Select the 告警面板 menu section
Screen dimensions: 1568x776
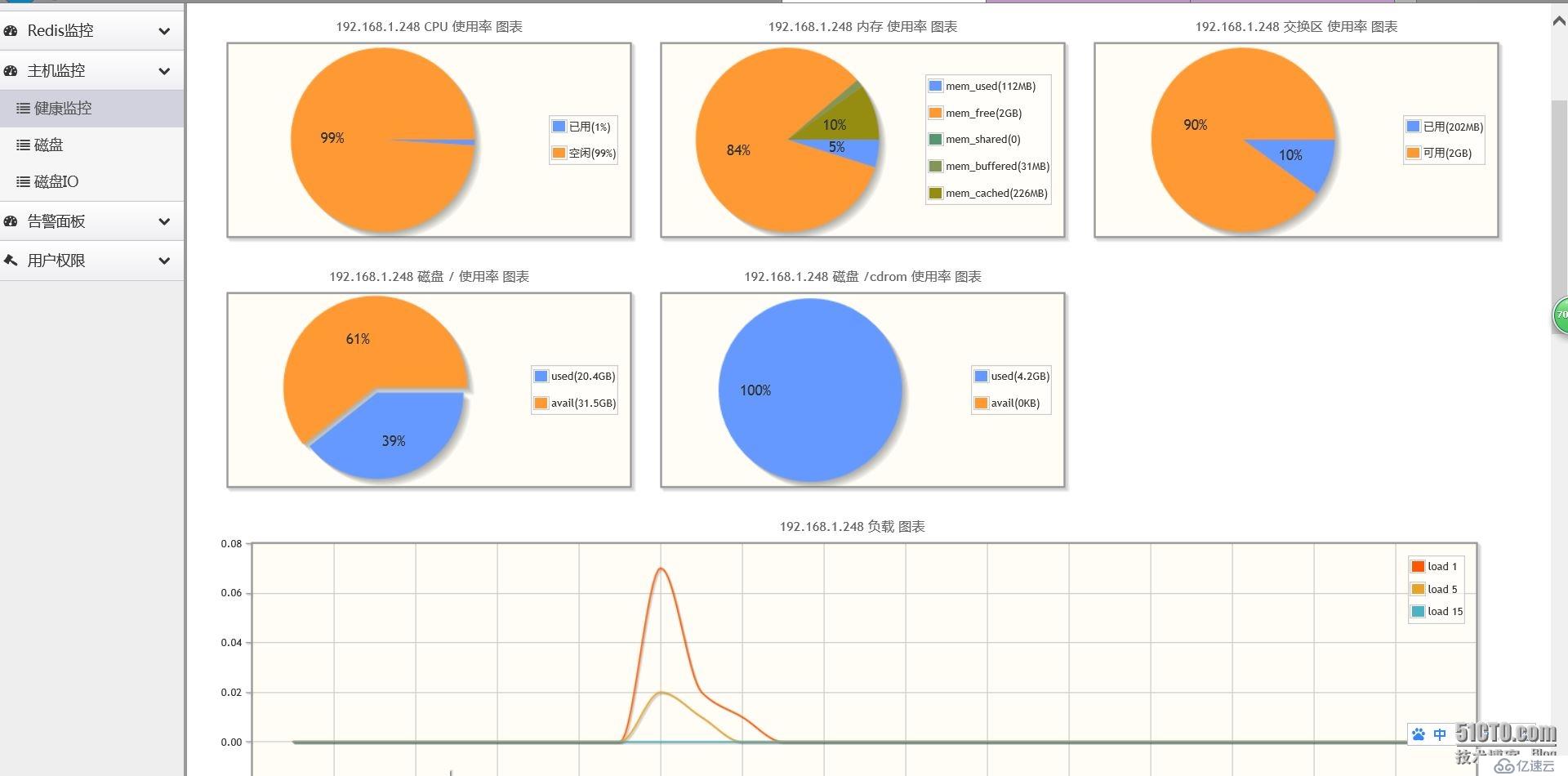[x=92, y=221]
